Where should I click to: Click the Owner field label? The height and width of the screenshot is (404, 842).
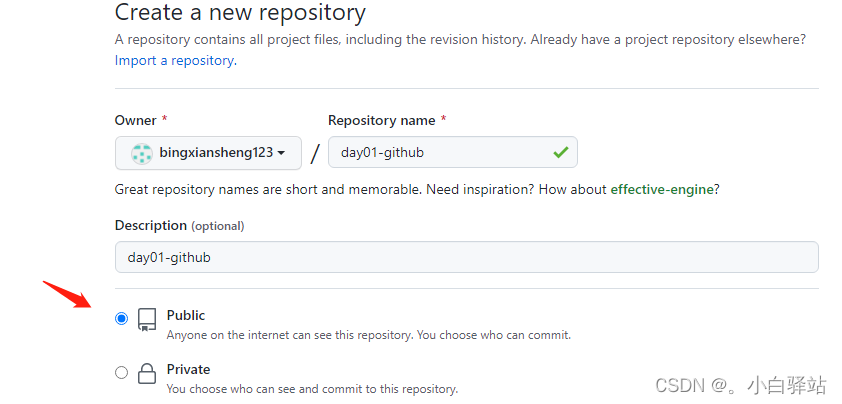(x=136, y=120)
